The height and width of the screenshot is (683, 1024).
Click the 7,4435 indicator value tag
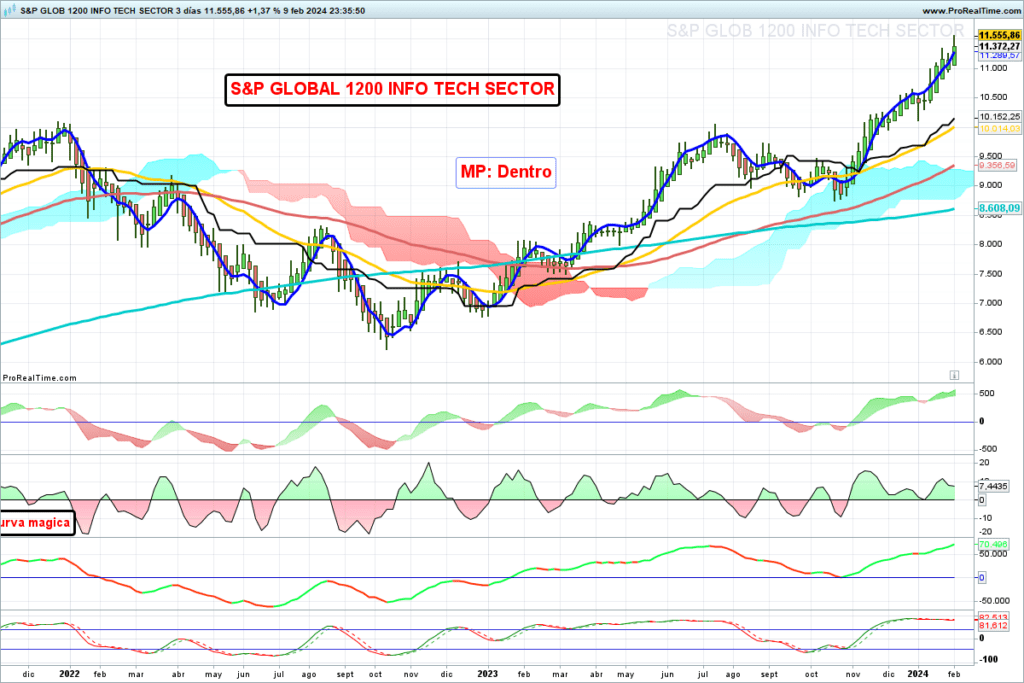pos(993,486)
